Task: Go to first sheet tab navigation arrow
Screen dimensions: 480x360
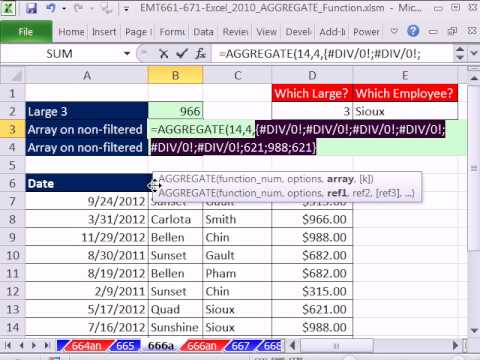Action: pyautogui.click(x=8, y=345)
